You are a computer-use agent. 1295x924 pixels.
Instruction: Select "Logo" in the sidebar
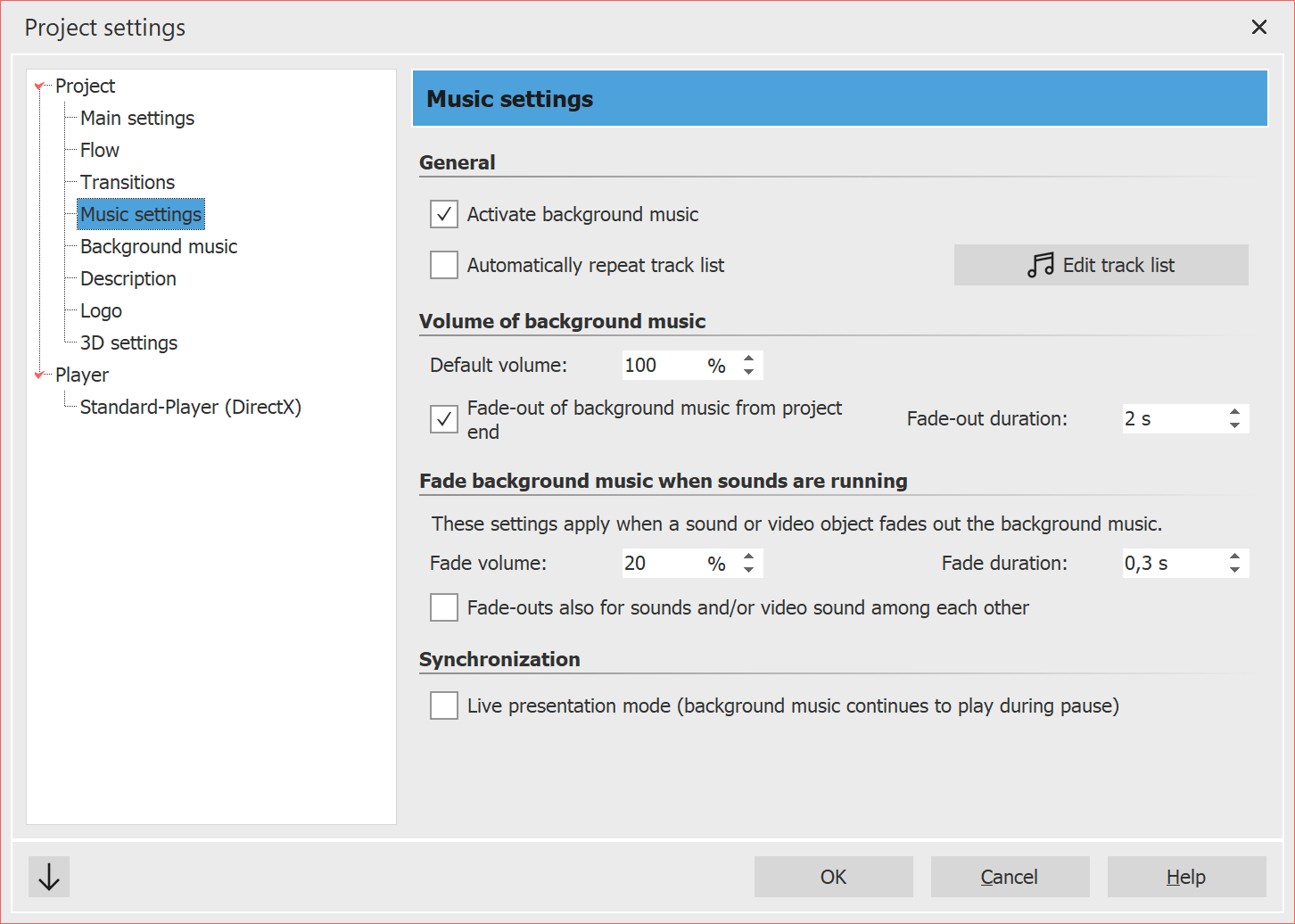[x=100, y=310]
